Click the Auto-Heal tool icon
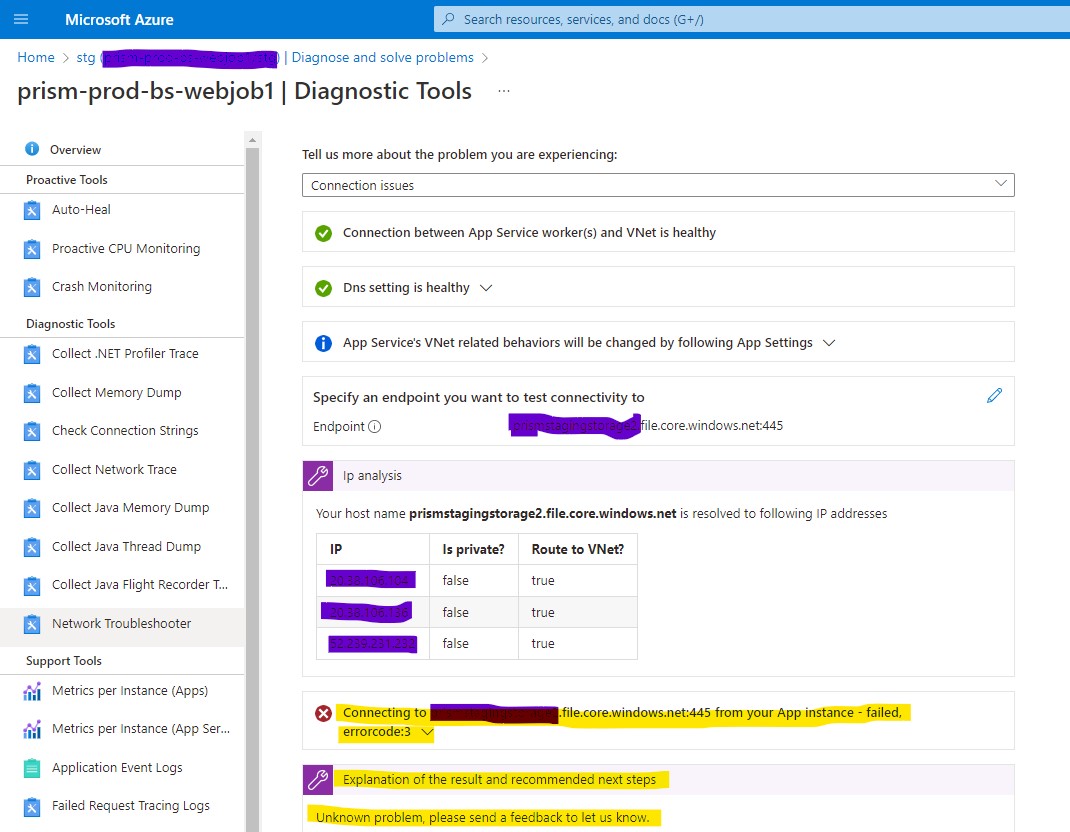The height and width of the screenshot is (832, 1070). pyautogui.click(x=31, y=210)
